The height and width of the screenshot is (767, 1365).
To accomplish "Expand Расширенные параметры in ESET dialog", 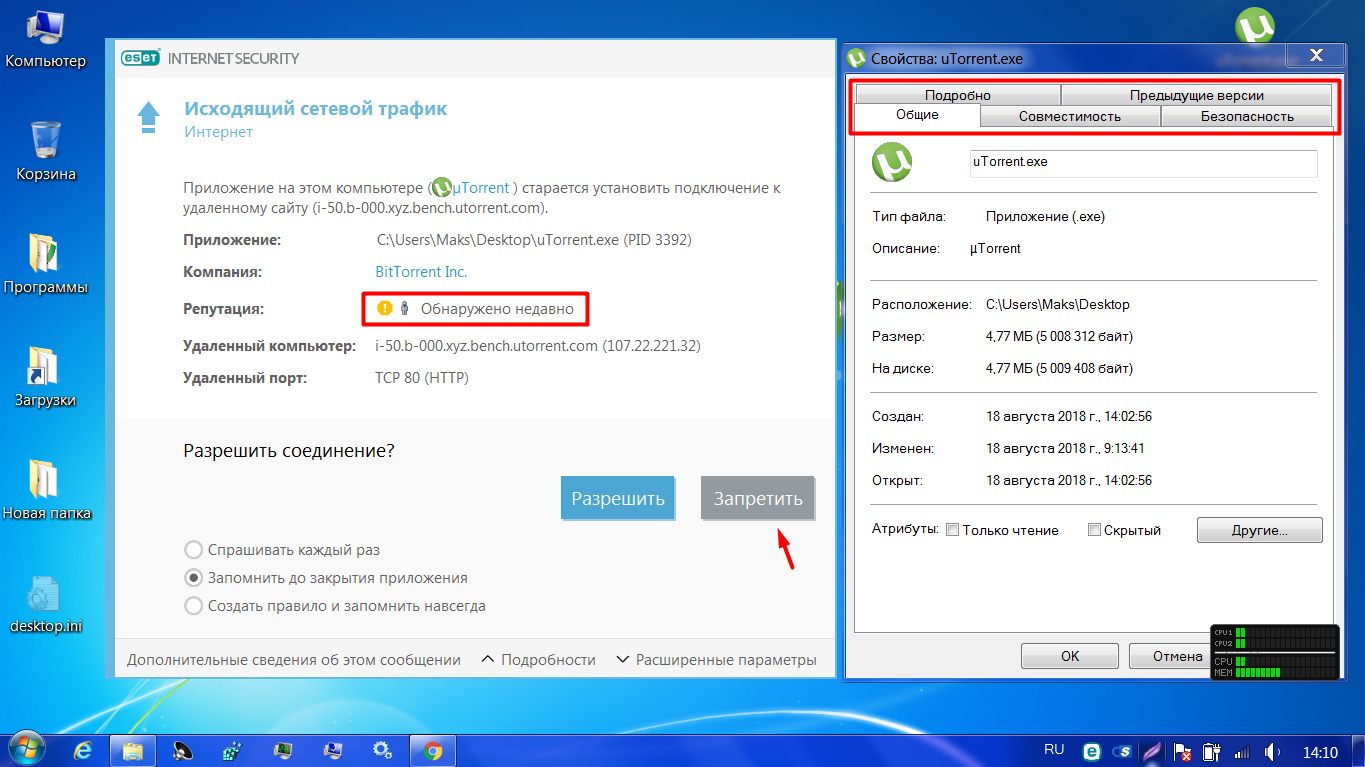I will (716, 660).
